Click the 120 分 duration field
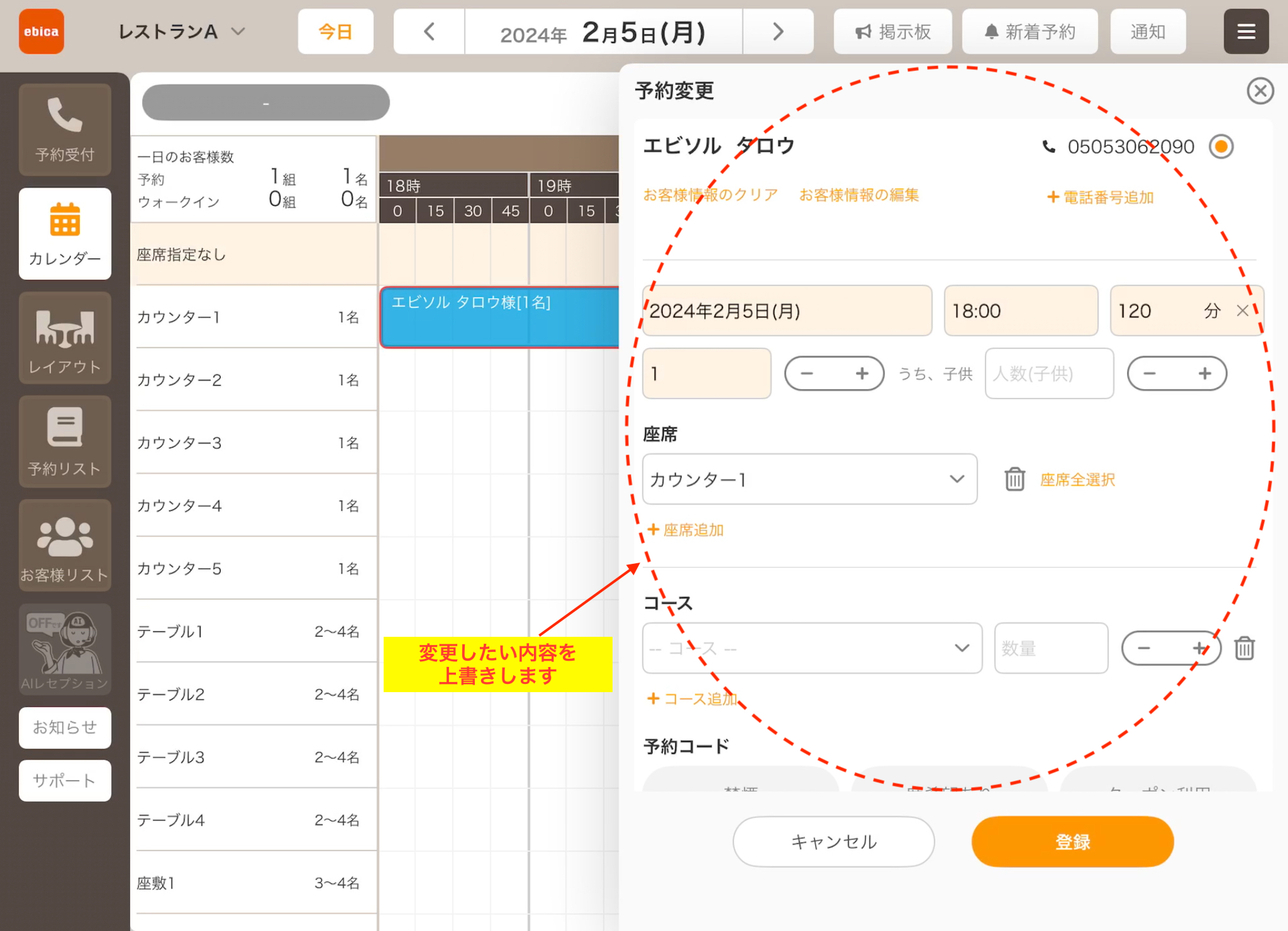The width and height of the screenshot is (1288, 931). pyautogui.click(x=1187, y=311)
